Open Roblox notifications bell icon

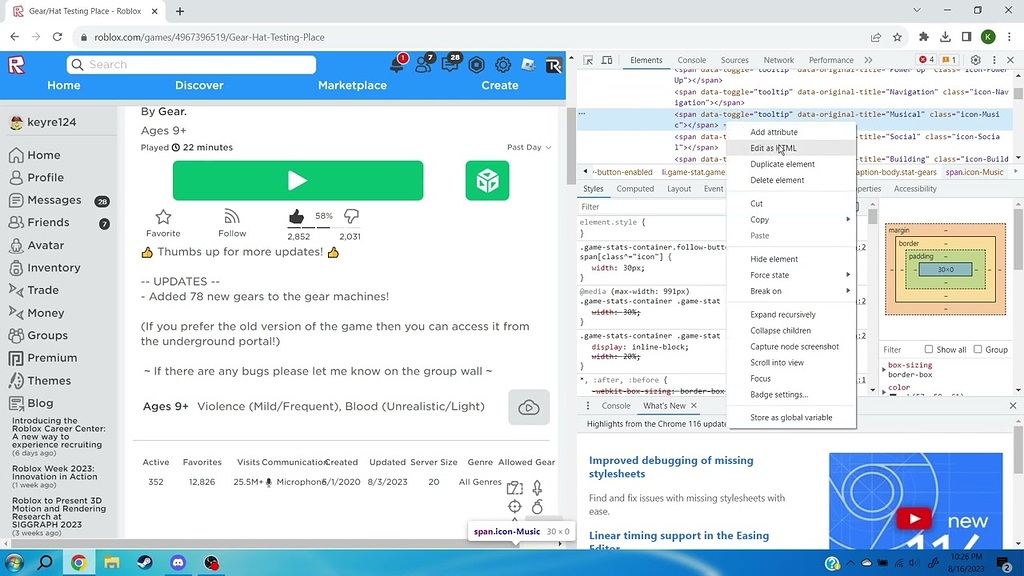click(x=396, y=64)
